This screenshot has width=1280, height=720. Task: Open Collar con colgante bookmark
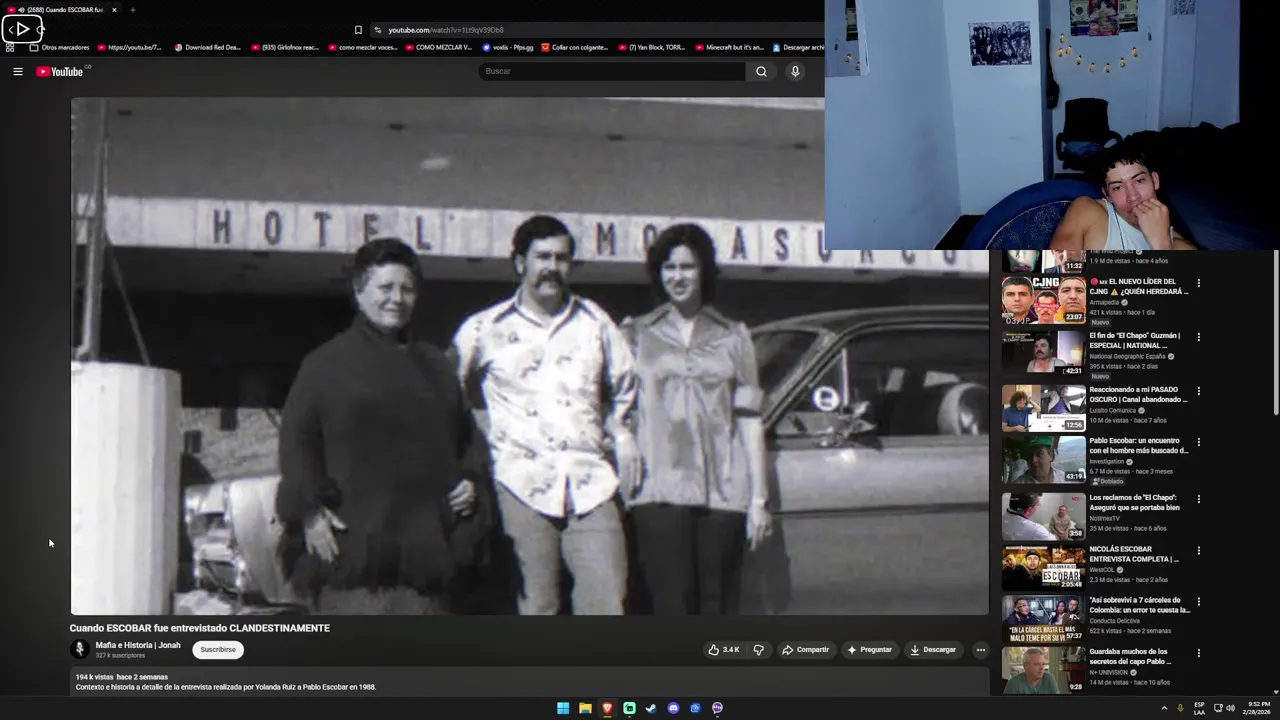coord(575,47)
